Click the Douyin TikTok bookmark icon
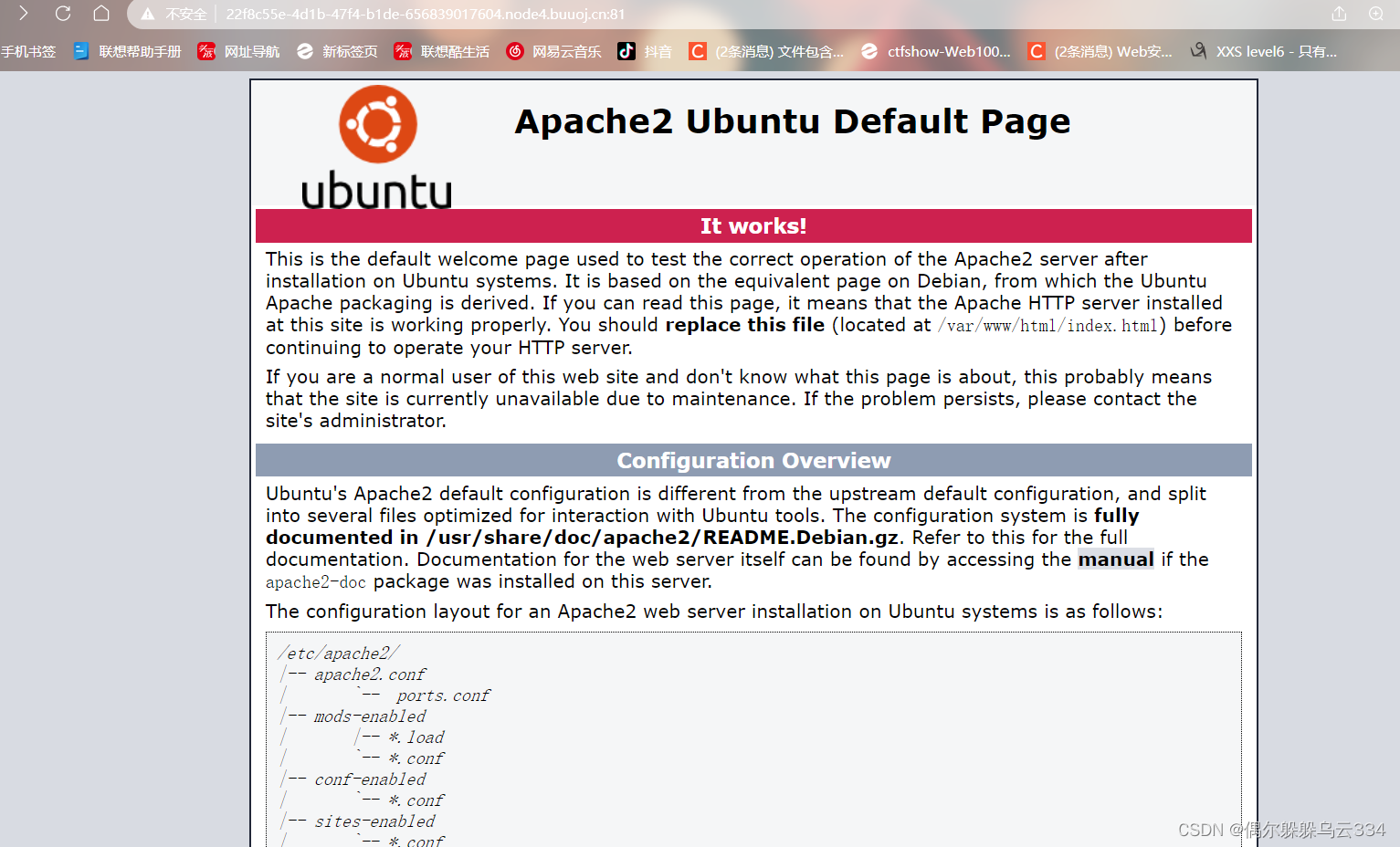The image size is (1400, 847). [x=626, y=51]
